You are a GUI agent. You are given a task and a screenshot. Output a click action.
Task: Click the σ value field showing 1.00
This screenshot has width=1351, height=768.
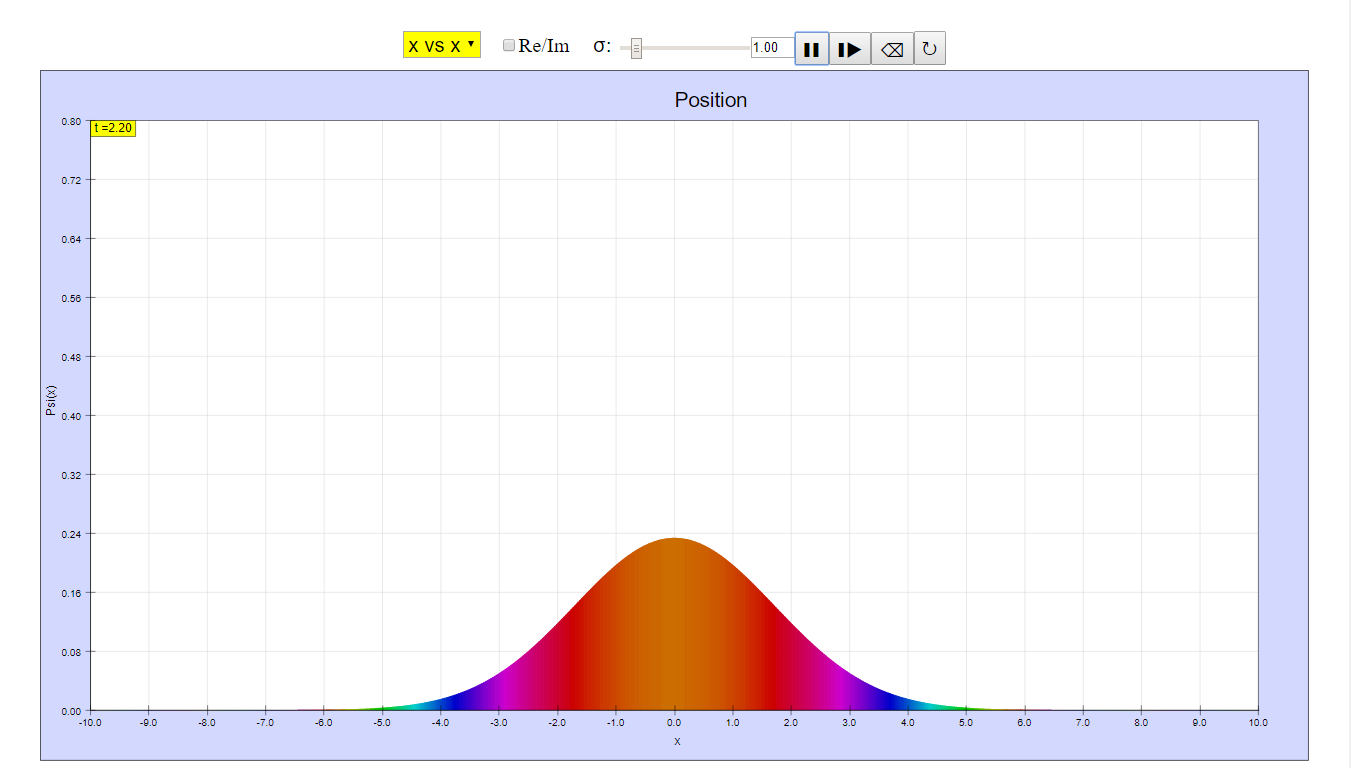click(771, 48)
